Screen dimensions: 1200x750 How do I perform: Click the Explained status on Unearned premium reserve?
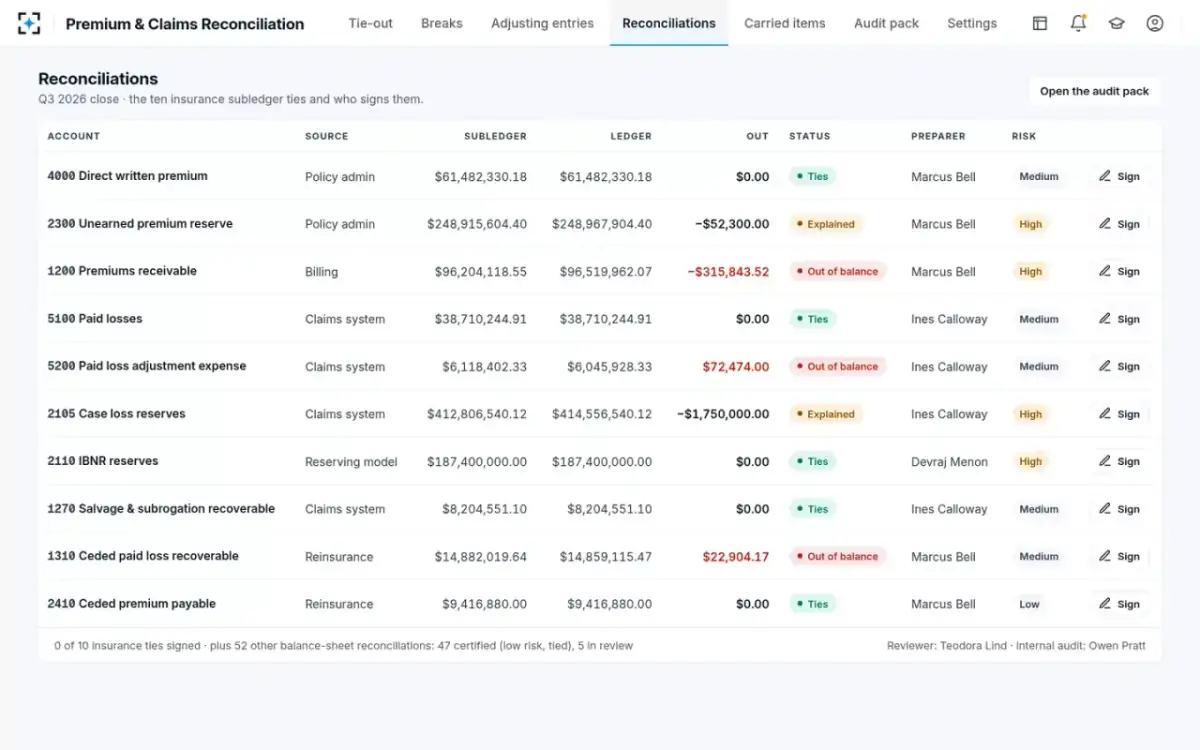pos(826,224)
